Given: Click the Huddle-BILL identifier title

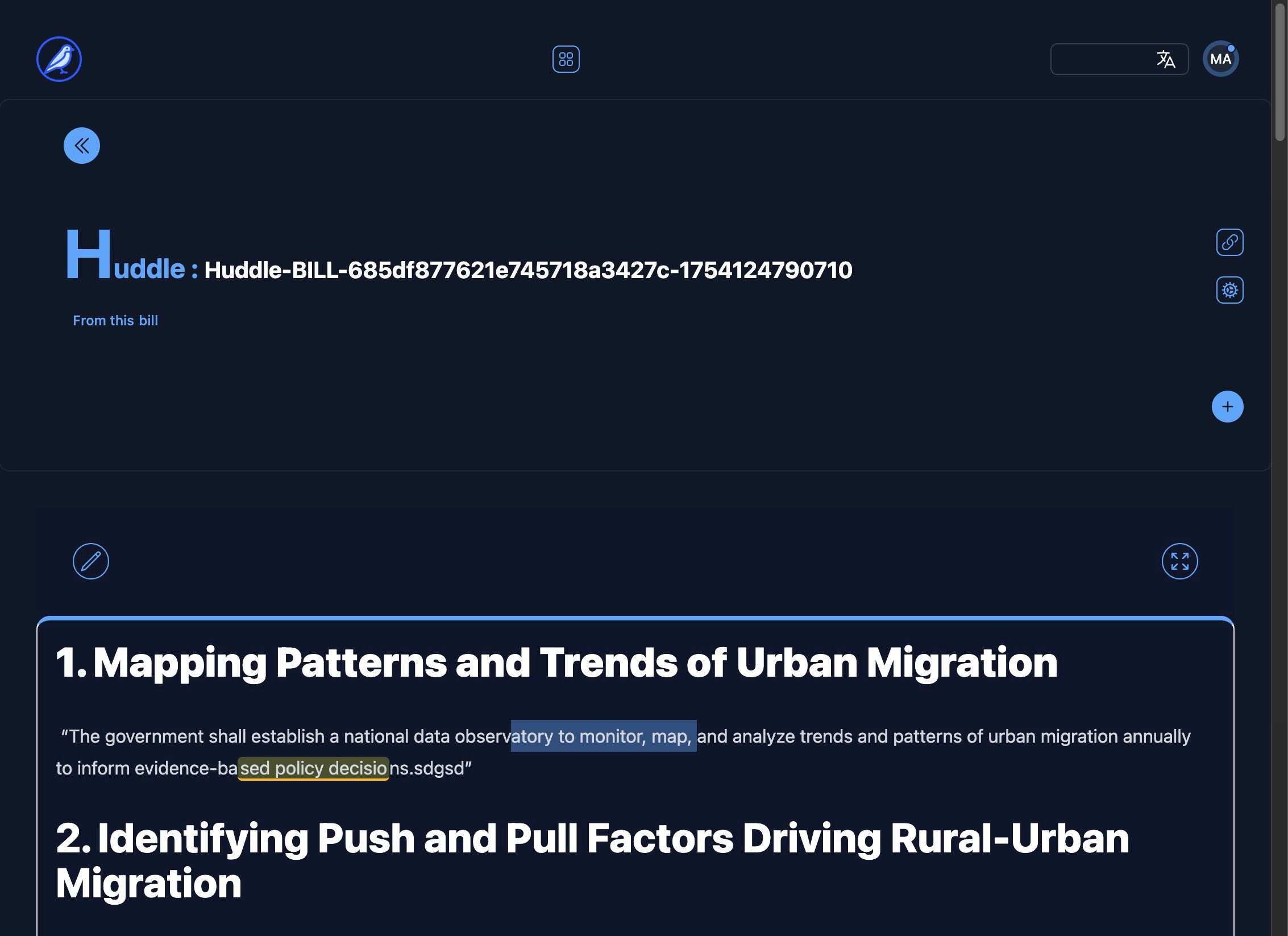Looking at the screenshot, I should coord(528,270).
